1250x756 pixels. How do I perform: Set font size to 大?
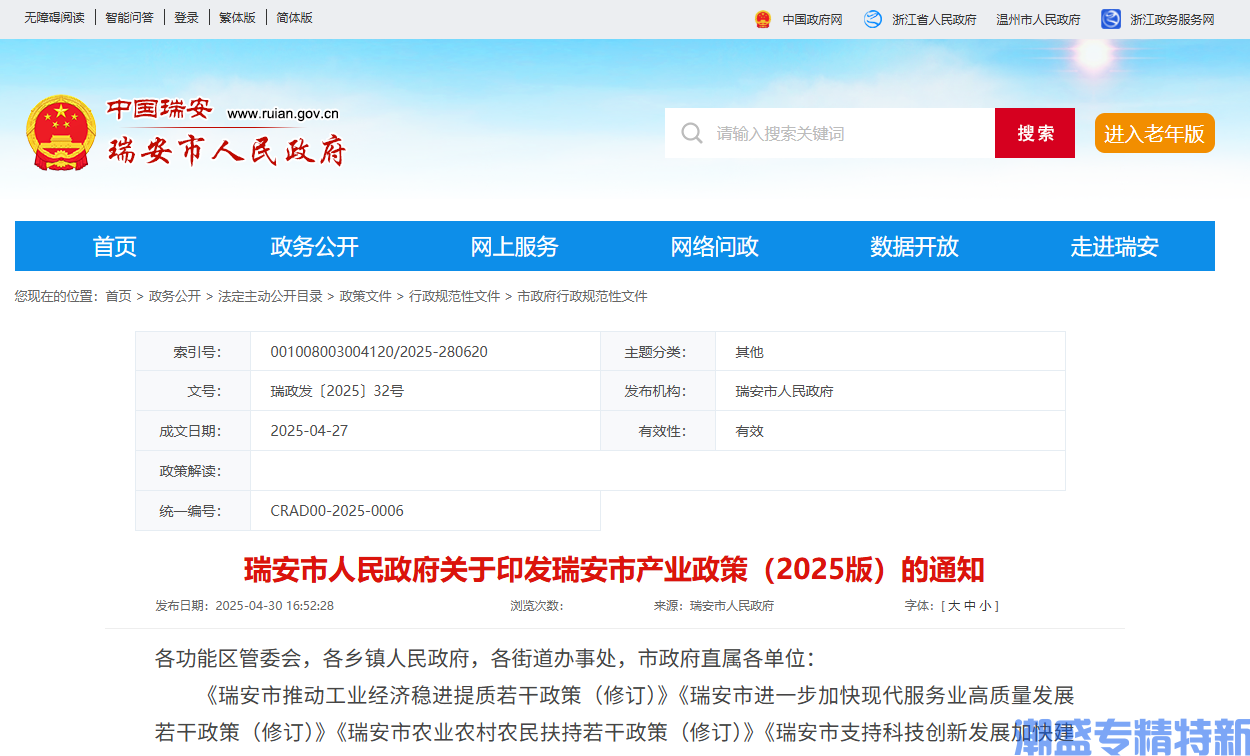pyautogui.click(x=953, y=605)
